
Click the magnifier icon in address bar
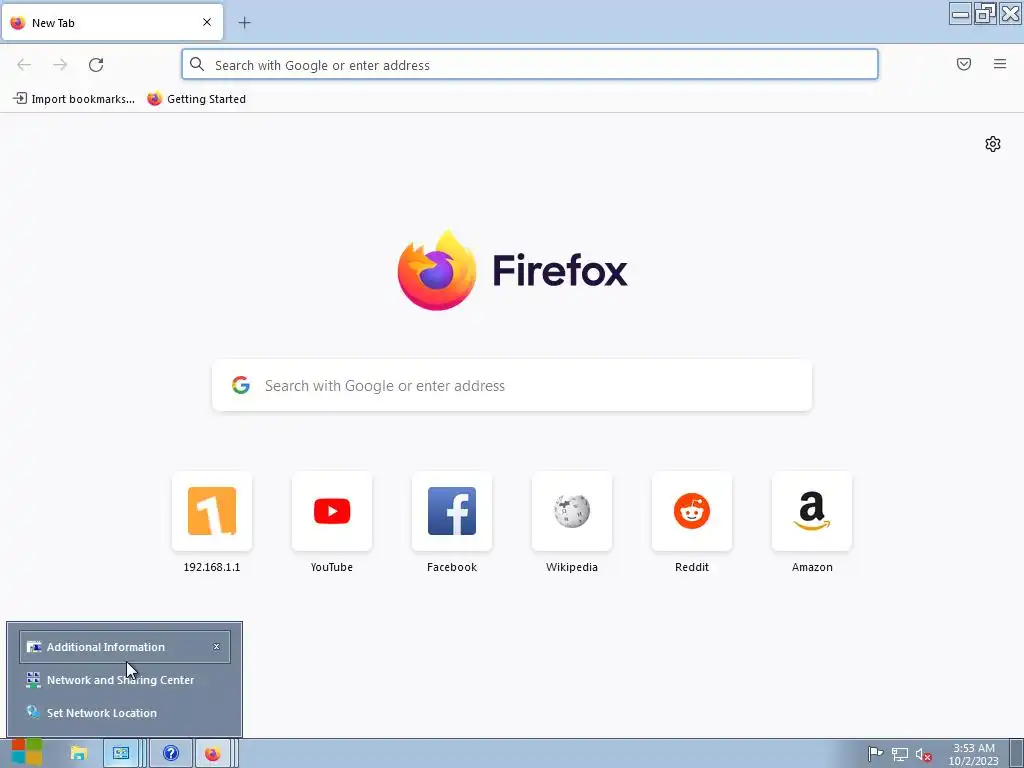point(197,64)
